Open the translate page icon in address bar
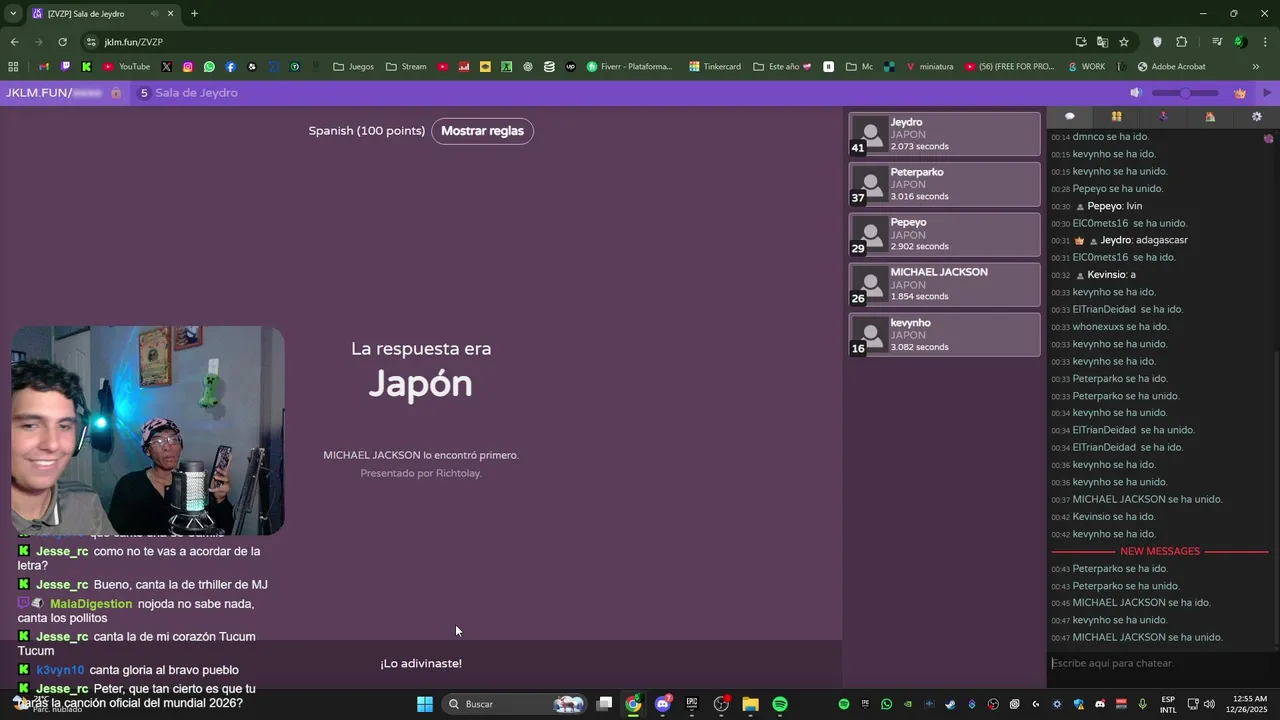1280x720 pixels. point(1102,42)
